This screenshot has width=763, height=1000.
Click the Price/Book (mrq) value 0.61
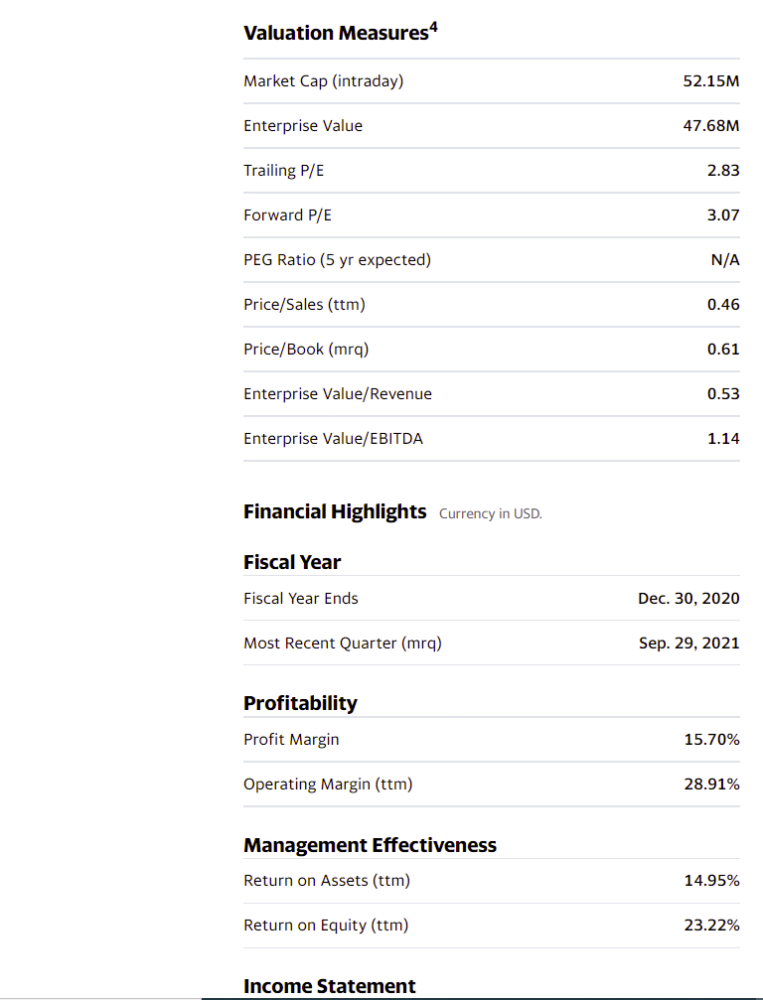click(723, 349)
